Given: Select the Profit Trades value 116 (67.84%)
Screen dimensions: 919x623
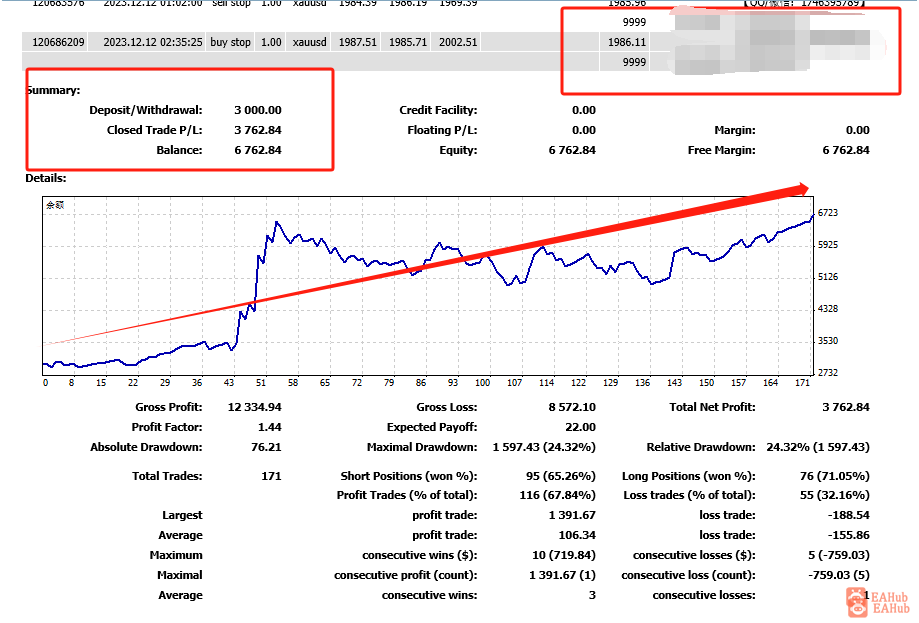Looking at the screenshot, I should (x=557, y=495).
